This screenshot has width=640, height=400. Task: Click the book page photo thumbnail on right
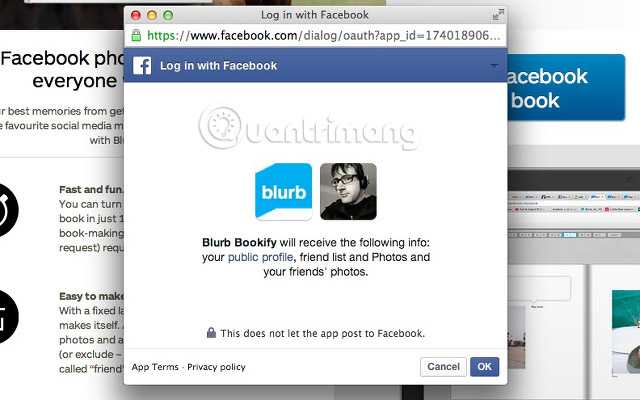(x=626, y=332)
